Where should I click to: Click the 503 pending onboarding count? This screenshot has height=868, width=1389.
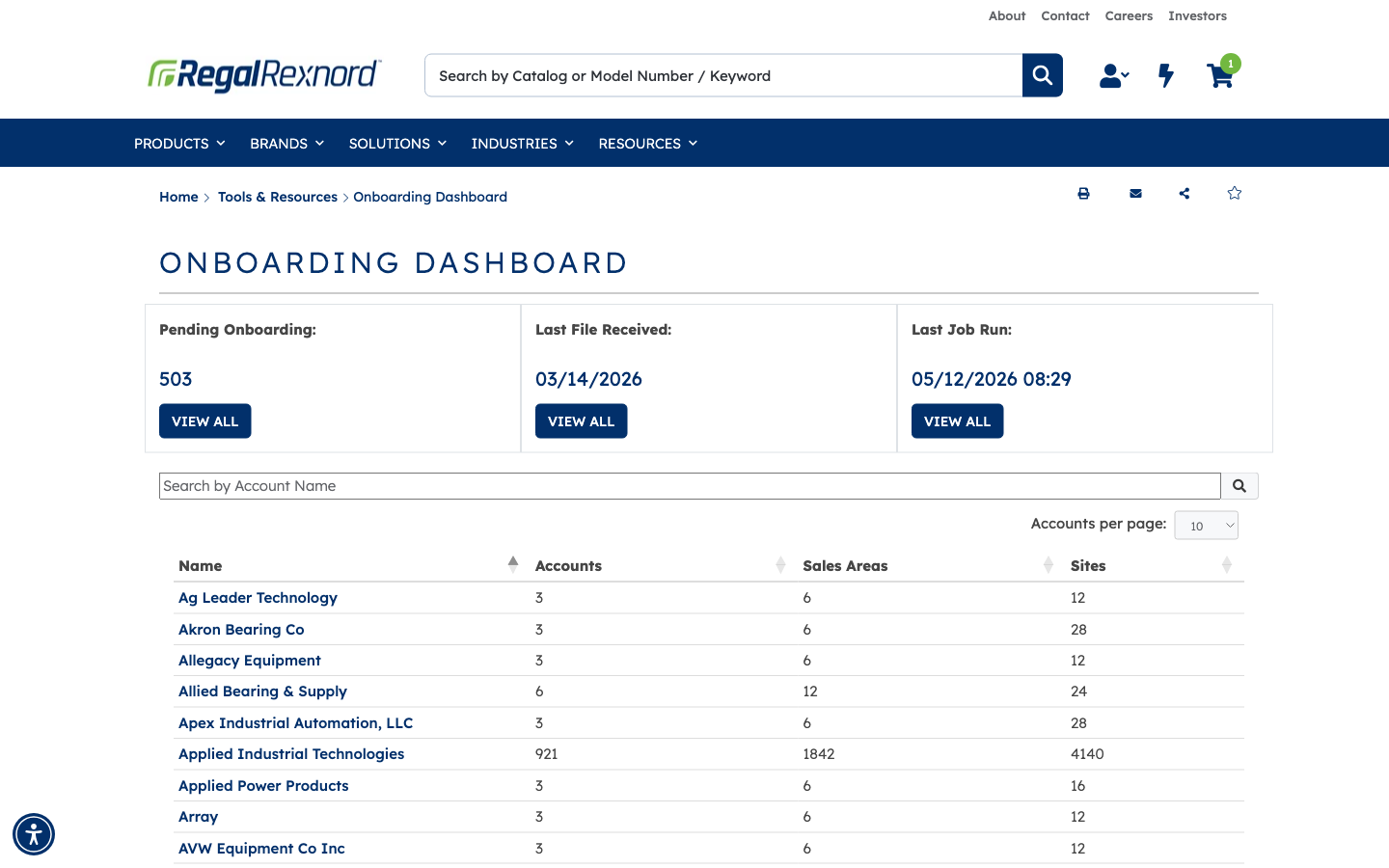(176, 379)
